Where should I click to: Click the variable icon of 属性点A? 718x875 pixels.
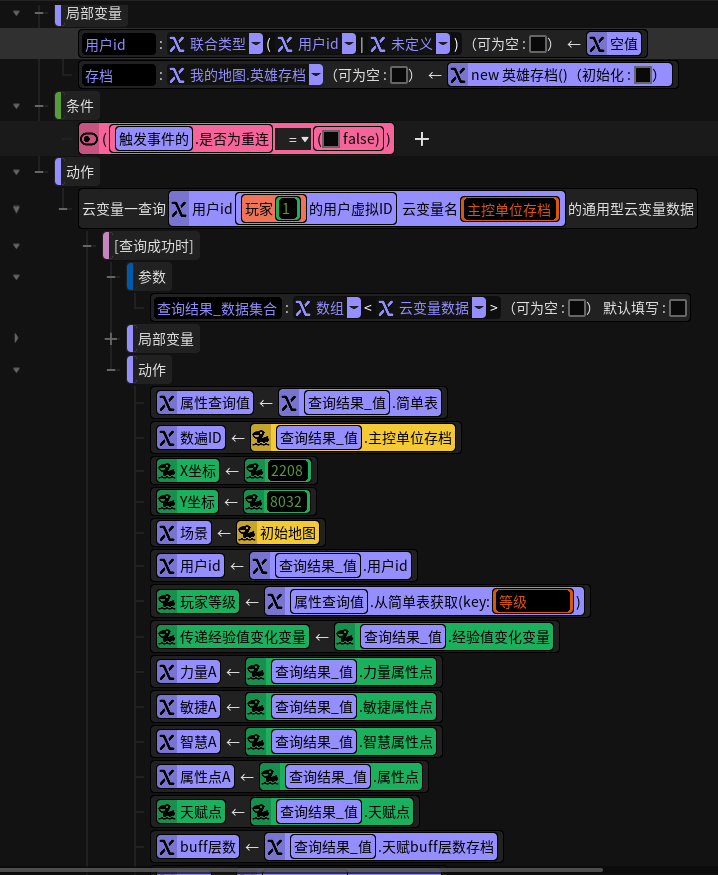coord(167,777)
